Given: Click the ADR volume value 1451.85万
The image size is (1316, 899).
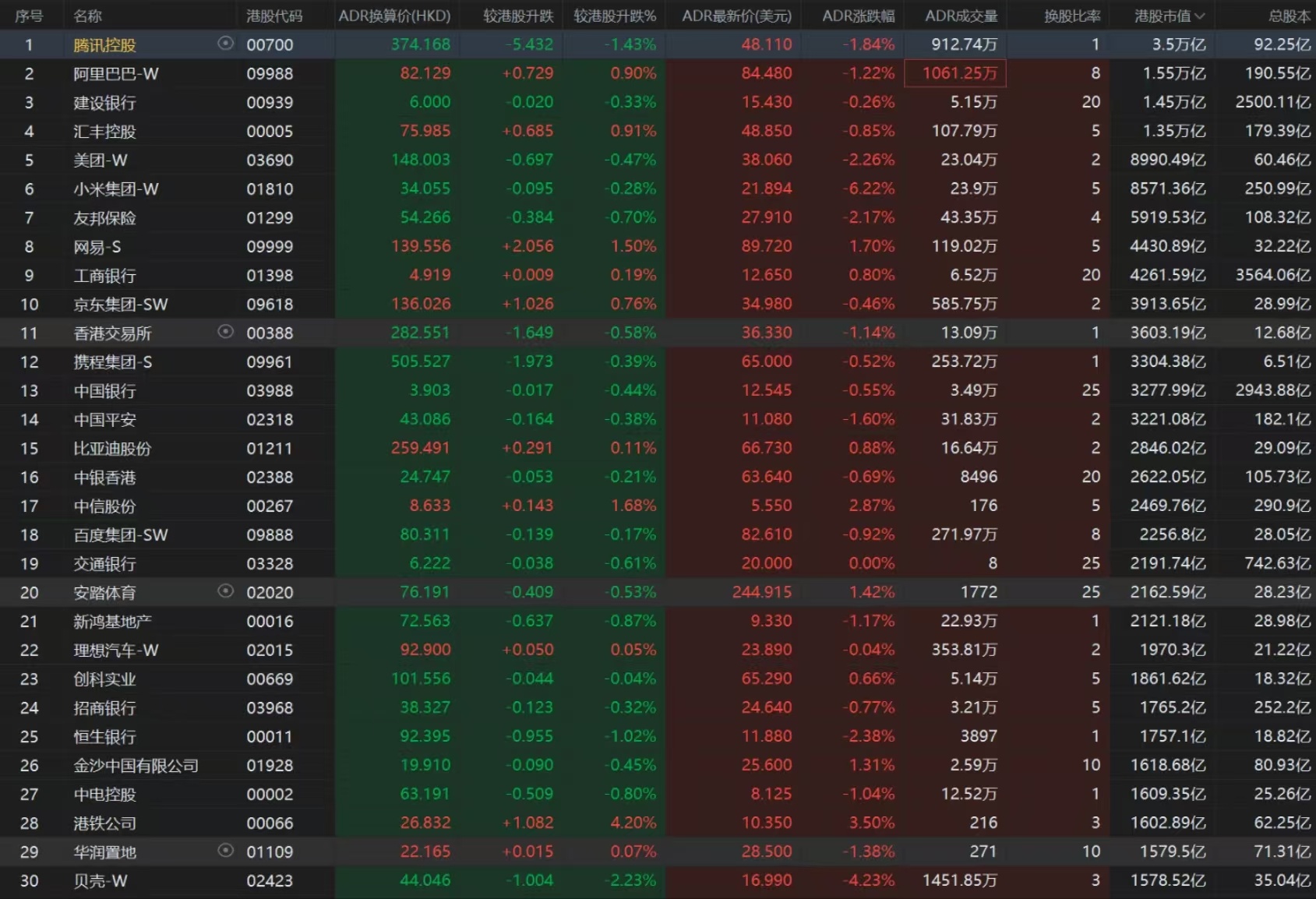Looking at the screenshot, I should (960, 880).
